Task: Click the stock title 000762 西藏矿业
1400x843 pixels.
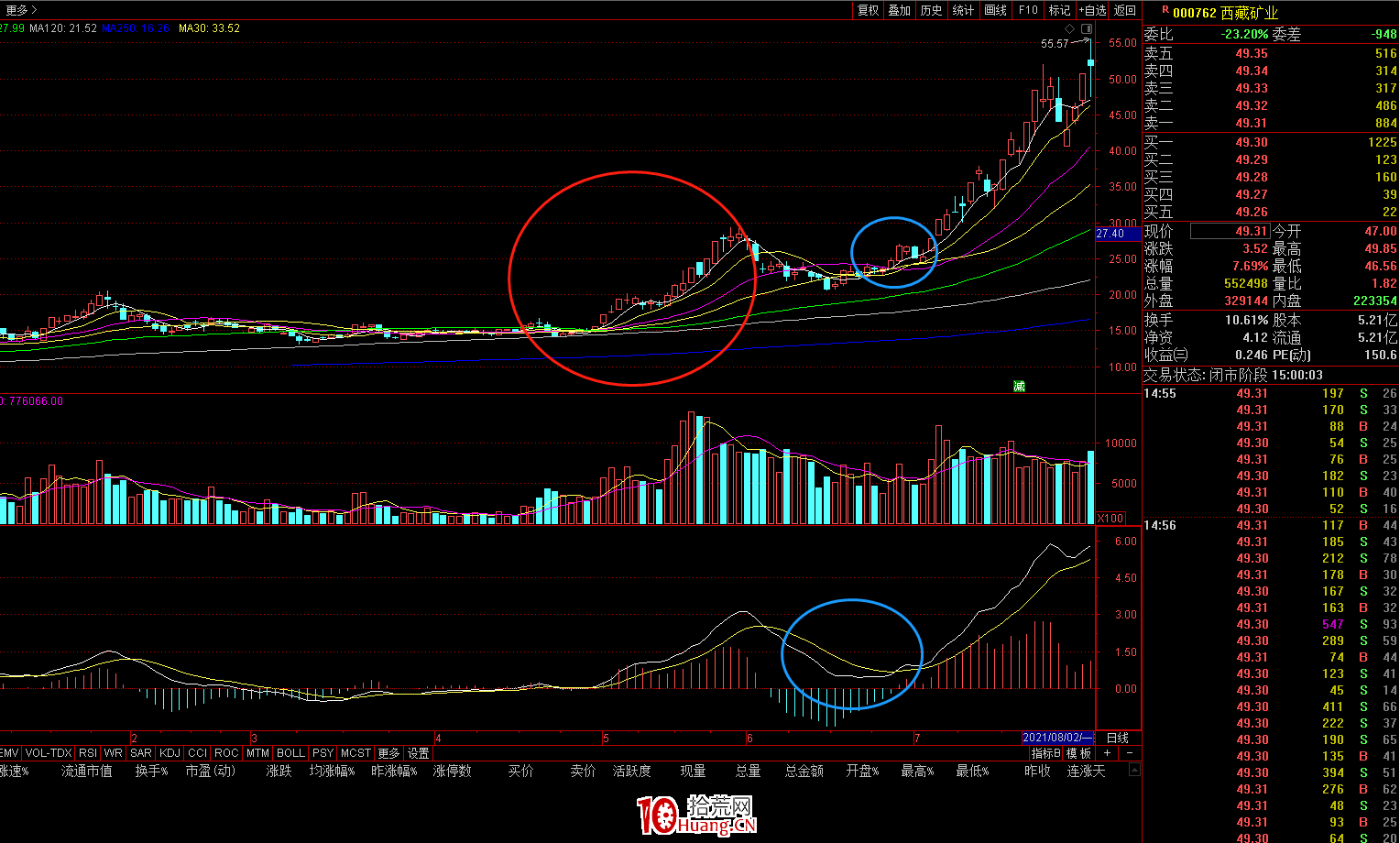Action: (x=1226, y=12)
